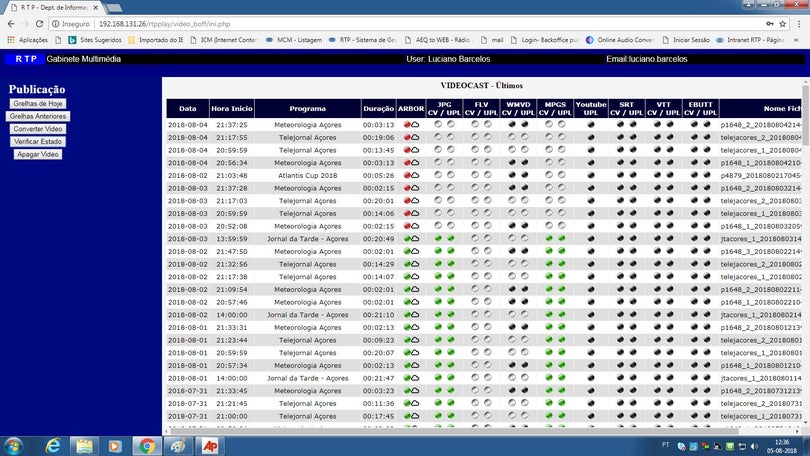Go back in the browser

[x=11, y=24]
